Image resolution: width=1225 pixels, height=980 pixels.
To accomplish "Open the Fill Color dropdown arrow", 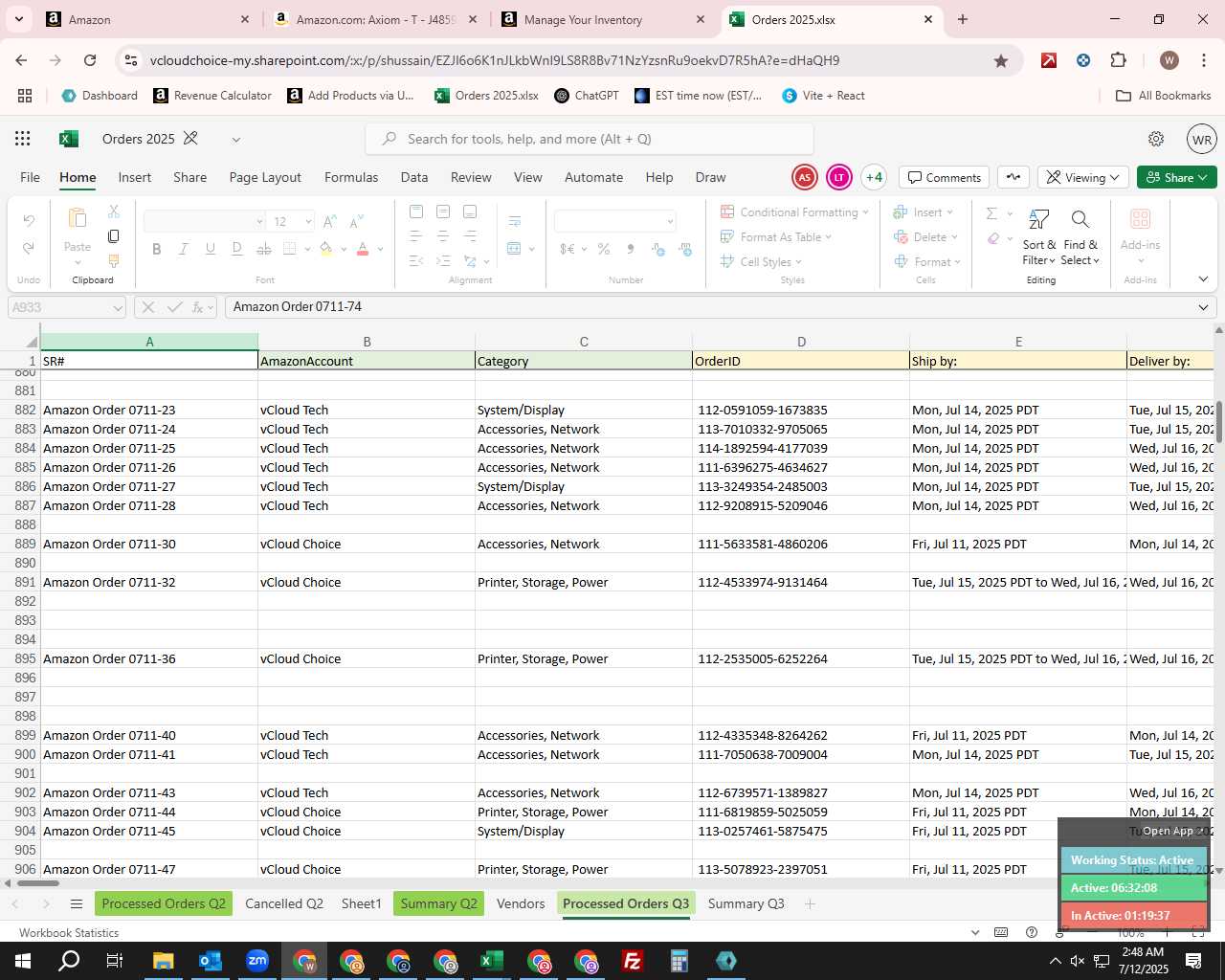I will (x=343, y=249).
